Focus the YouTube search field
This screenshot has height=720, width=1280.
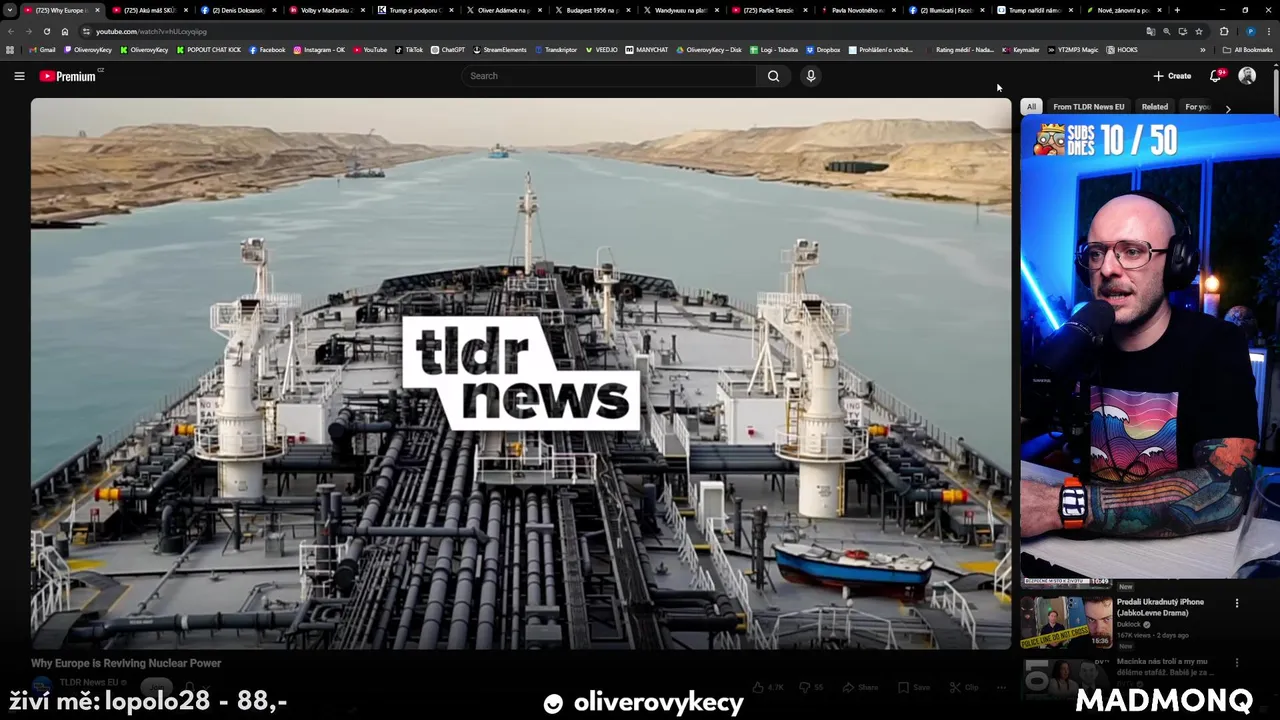(610, 76)
